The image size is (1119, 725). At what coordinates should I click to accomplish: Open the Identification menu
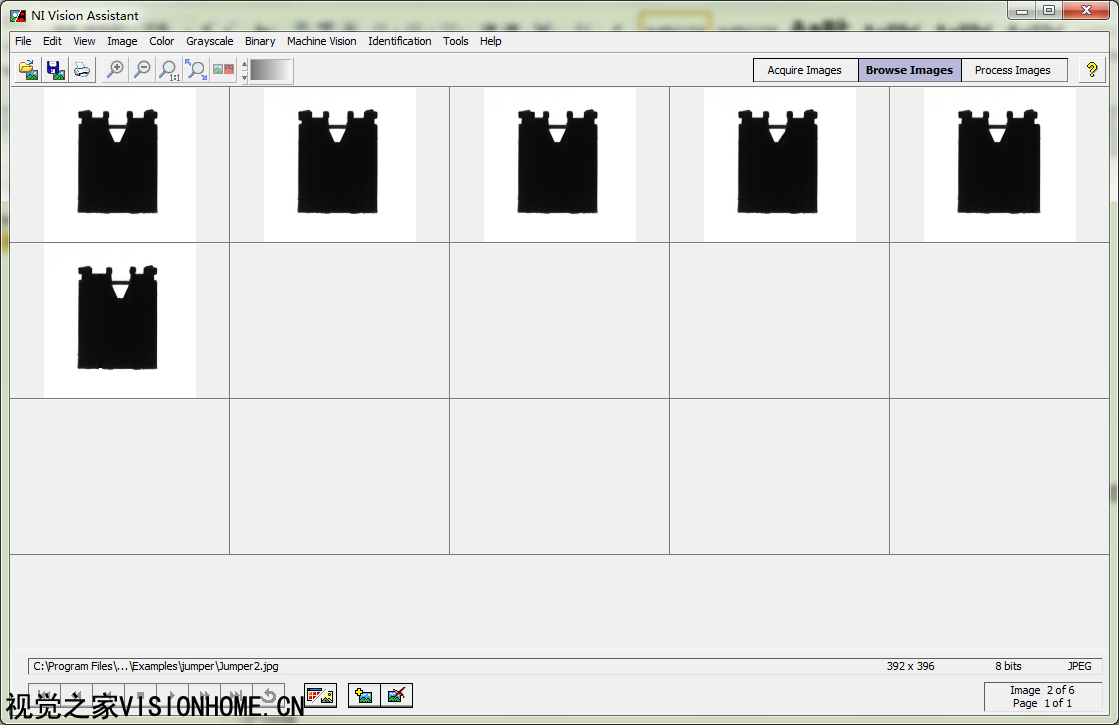coord(399,41)
